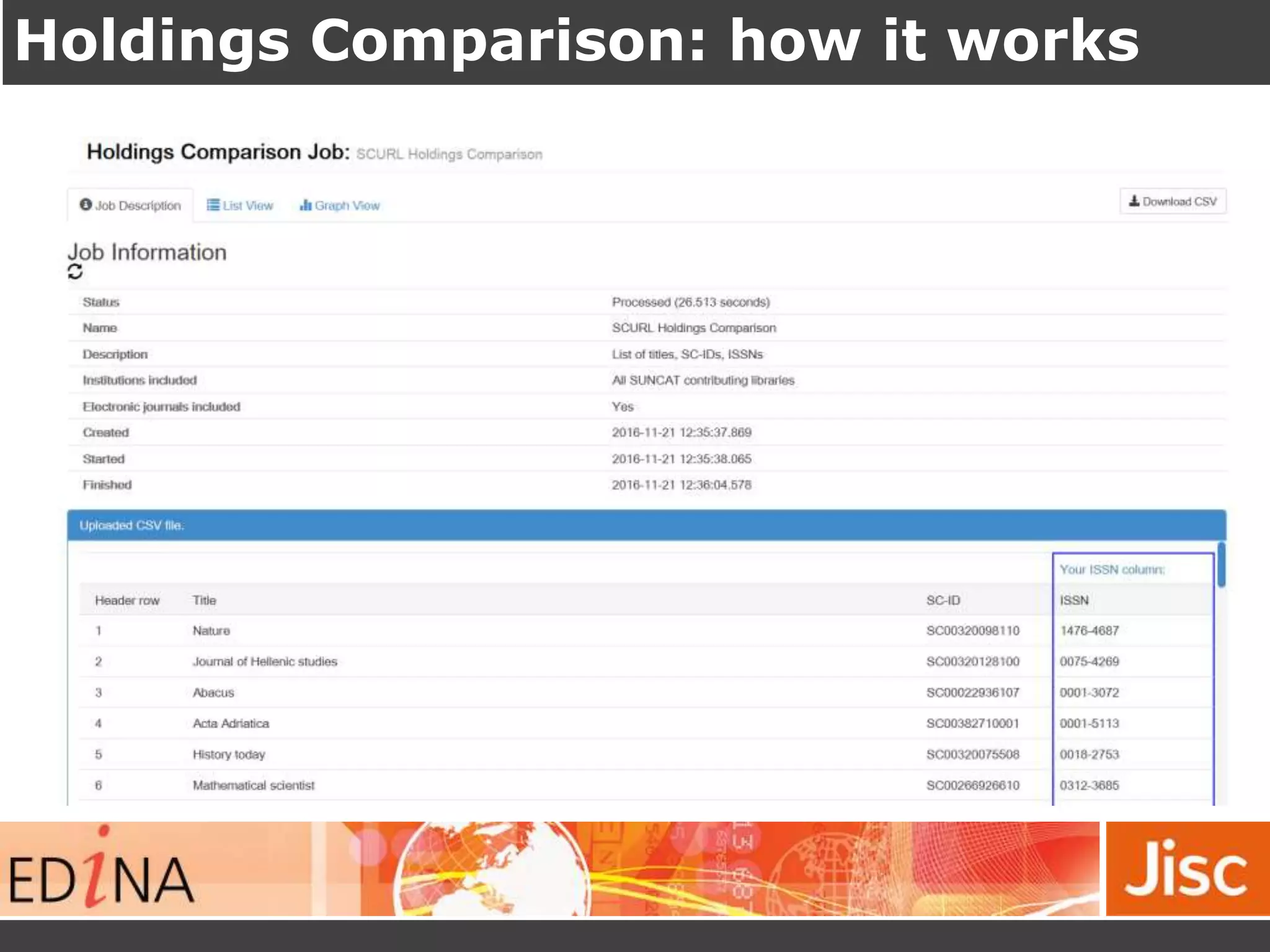The width and height of the screenshot is (1270, 952).
Task: Click ISSN value 0075-4269
Action: 1090,661
